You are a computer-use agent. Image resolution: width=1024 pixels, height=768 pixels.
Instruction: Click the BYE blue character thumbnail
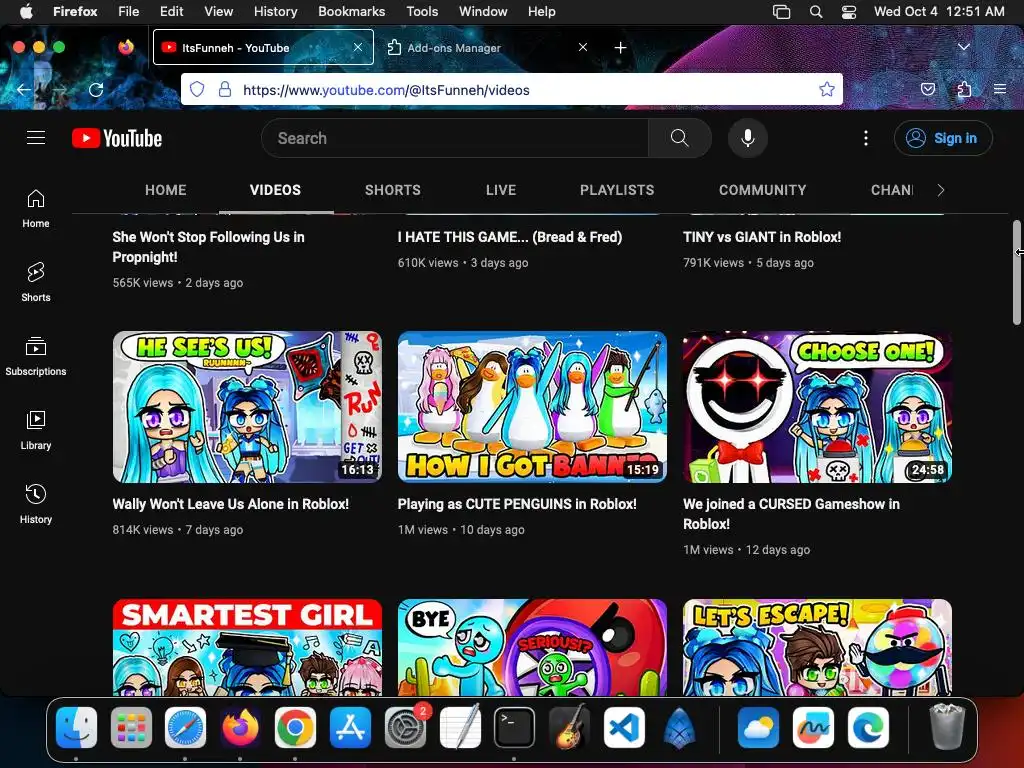click(532, 647)
